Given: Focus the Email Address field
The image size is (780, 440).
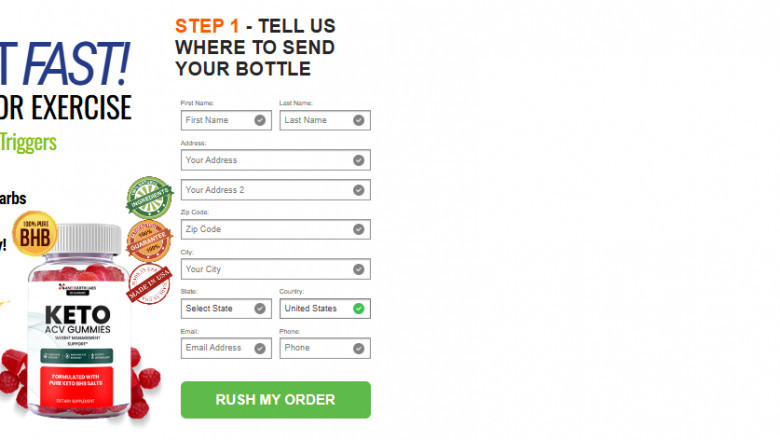Looking at the screenshot, I should [226, 348].
